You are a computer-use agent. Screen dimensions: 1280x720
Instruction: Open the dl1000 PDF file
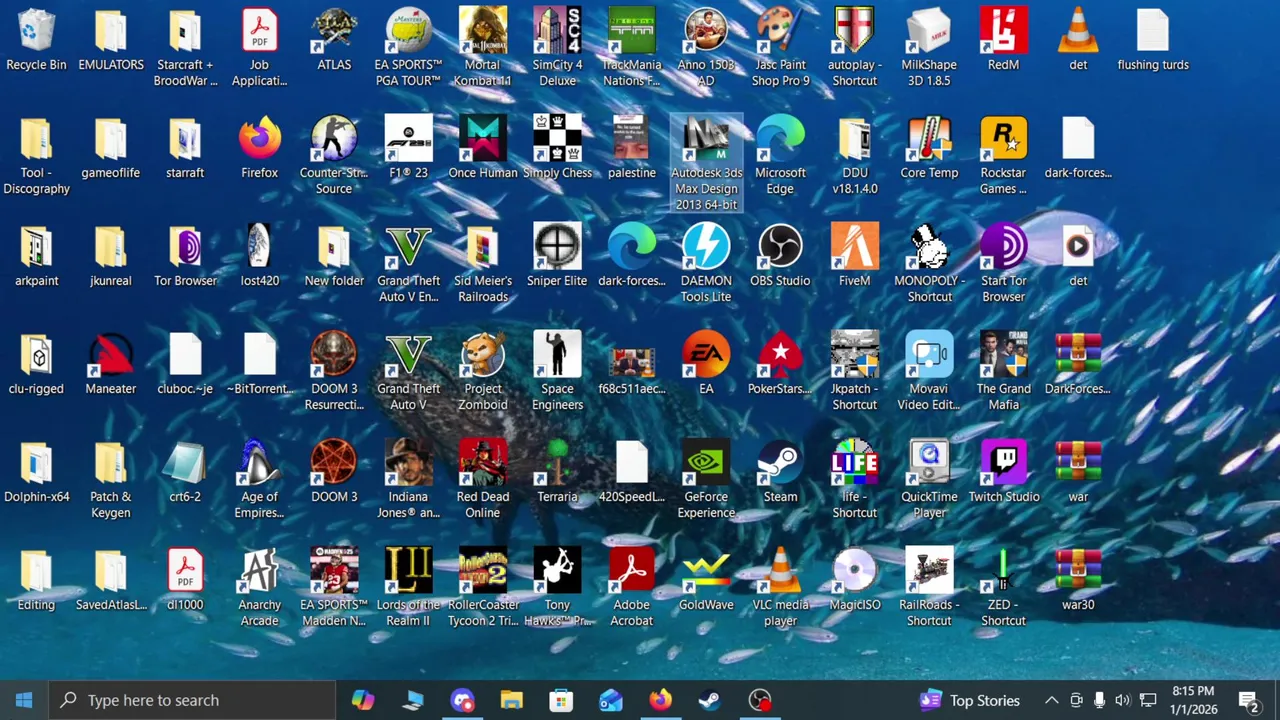click(185, 580)
